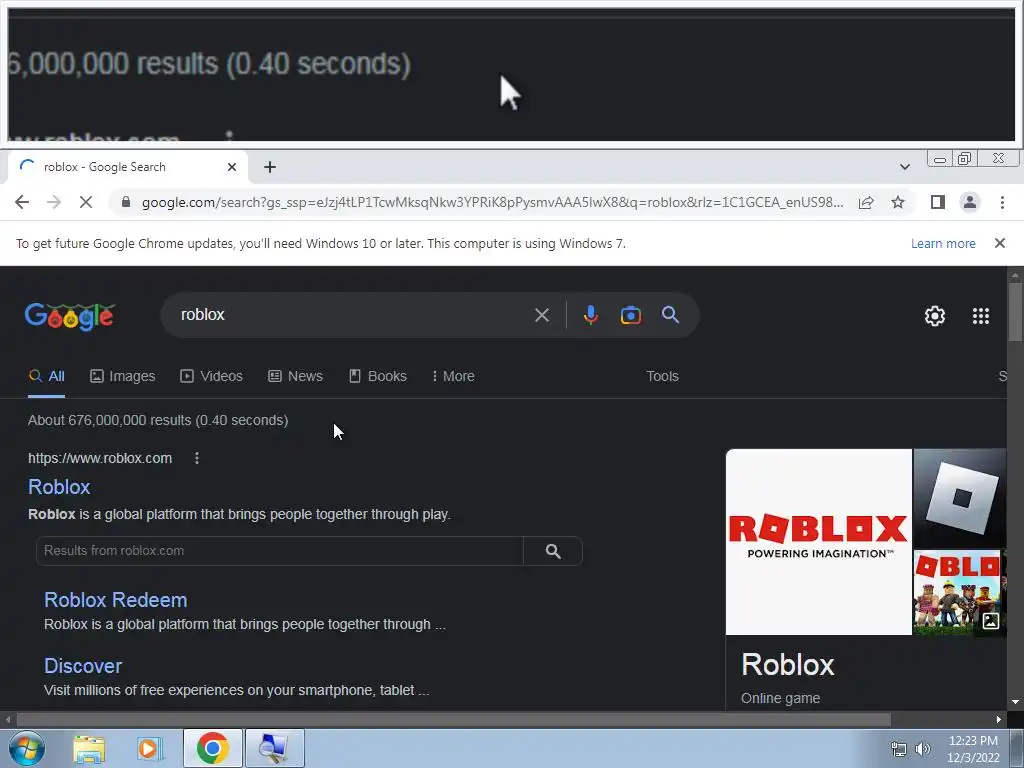This screenshot has height=768, width=1024.
Task: Open the volume tray icon
Action: tap(922, 749)
